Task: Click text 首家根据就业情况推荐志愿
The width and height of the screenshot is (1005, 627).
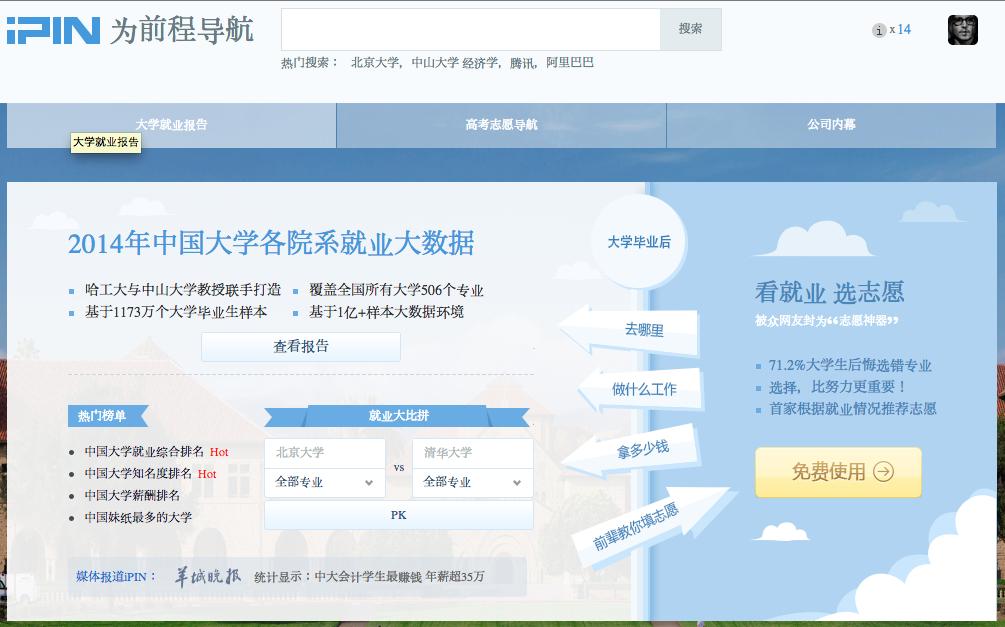Action: tap(852, 409)
